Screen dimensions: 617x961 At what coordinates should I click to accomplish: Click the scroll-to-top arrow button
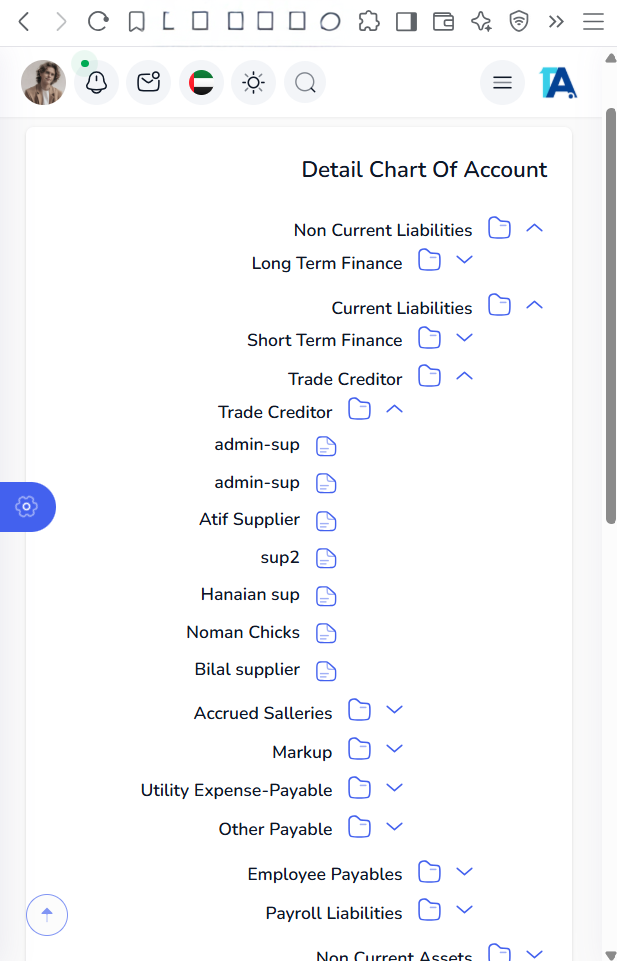(47, 914)
